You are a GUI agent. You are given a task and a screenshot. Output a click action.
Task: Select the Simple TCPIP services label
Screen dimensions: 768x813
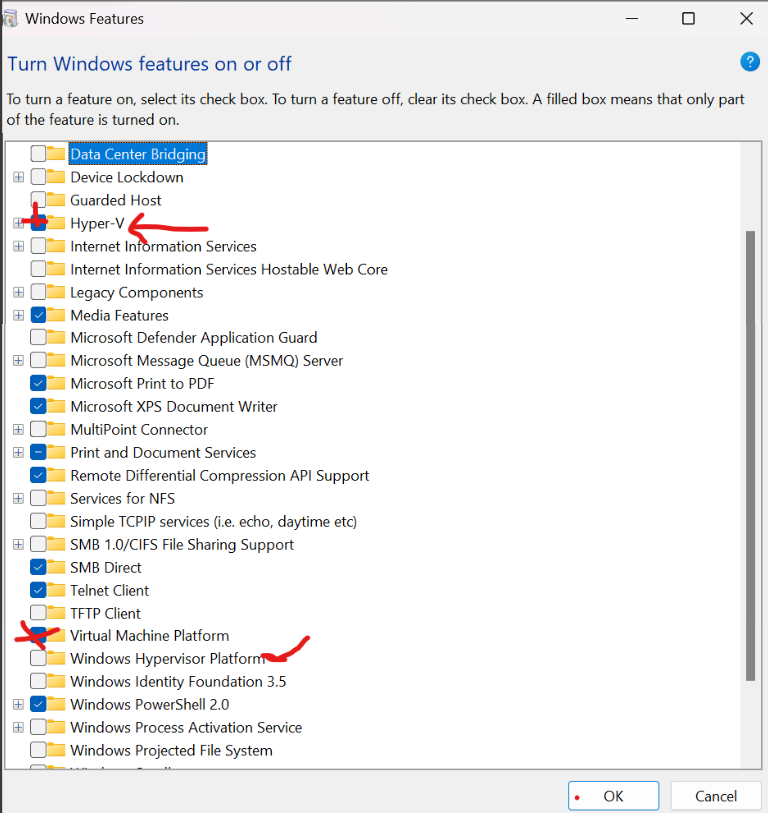coord(213,521)
